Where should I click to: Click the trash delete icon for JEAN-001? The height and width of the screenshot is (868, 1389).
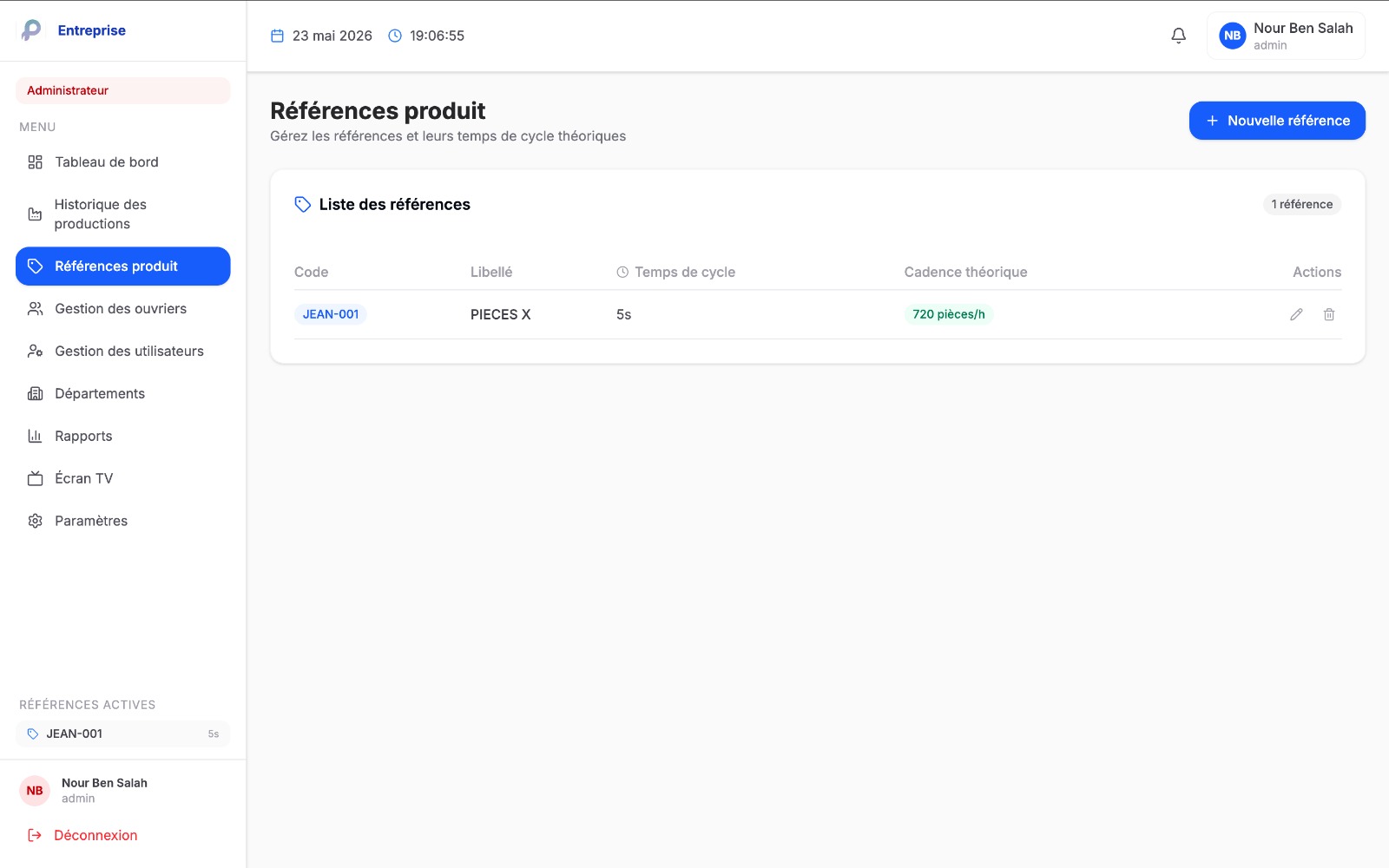click(1329, 314)
